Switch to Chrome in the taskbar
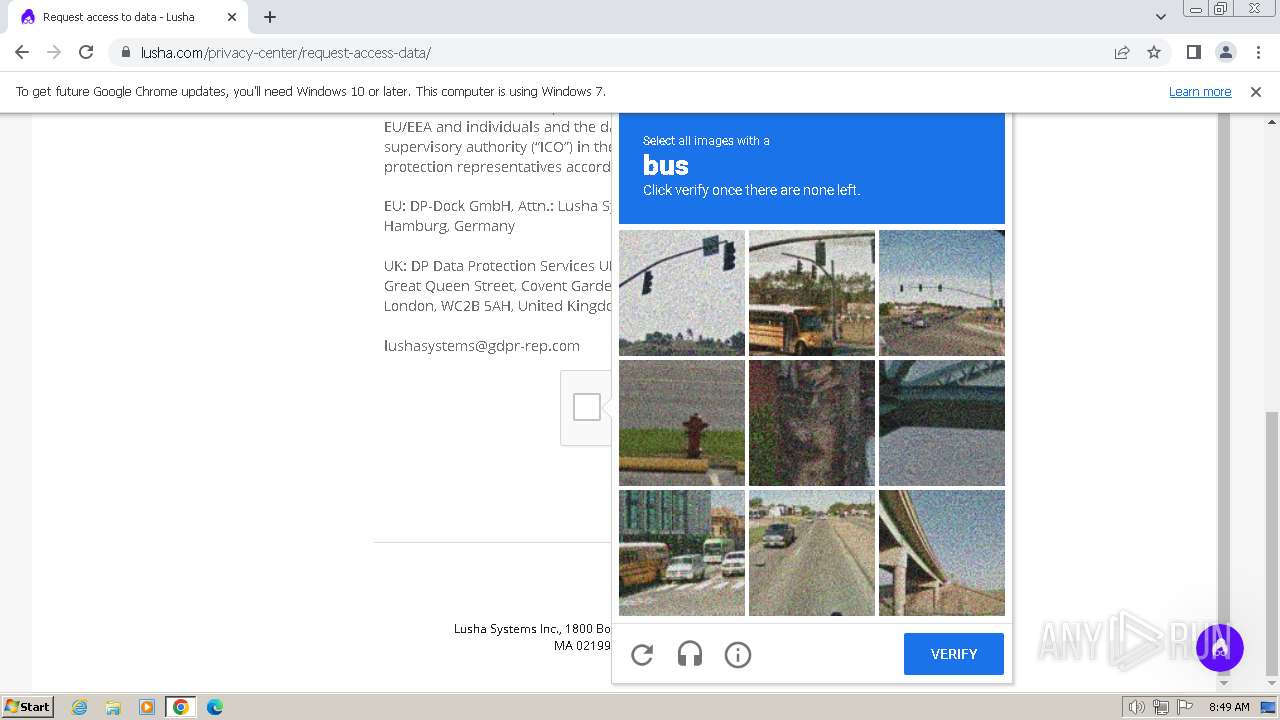 click(181, 707)
